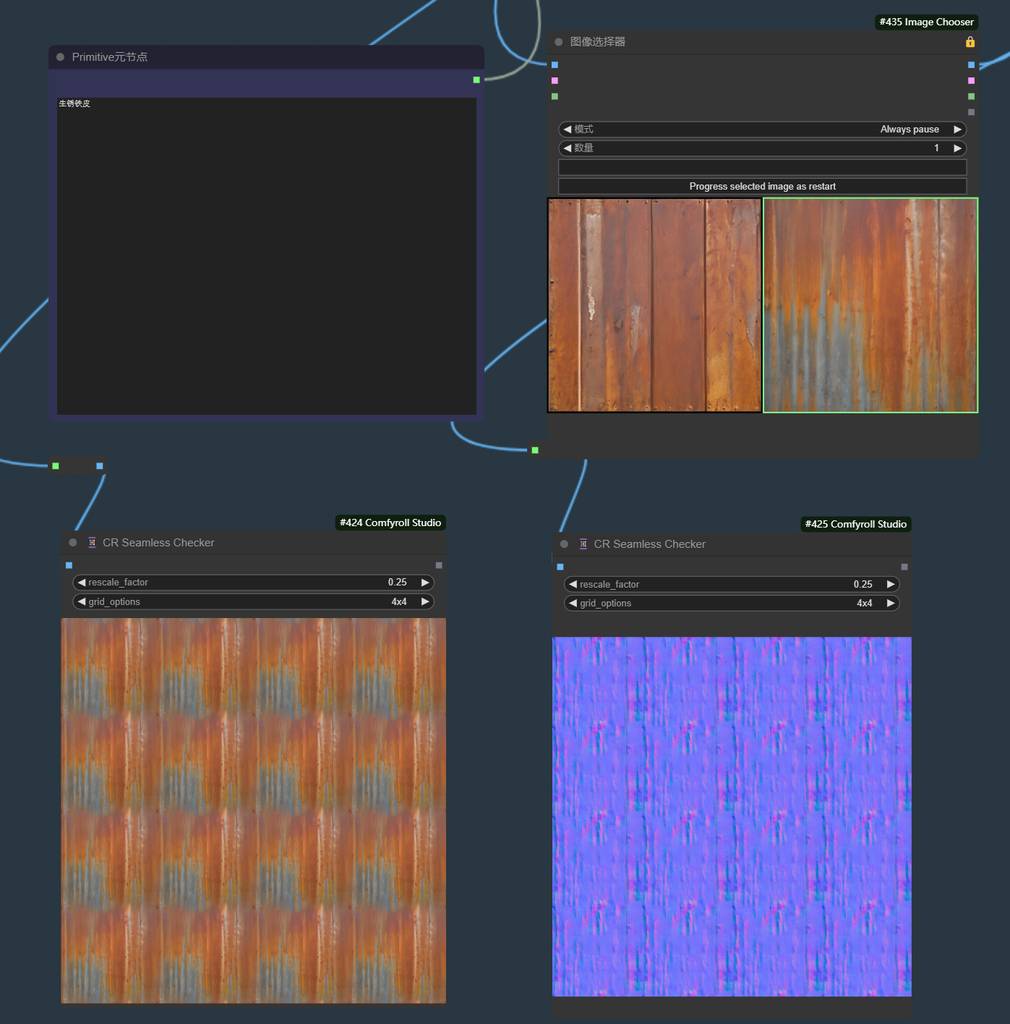The height and width of the screenshot is (1024, 1010).
Task: Decrease rescale_factor on node #425 with left arrow
Action: (573, 584)
